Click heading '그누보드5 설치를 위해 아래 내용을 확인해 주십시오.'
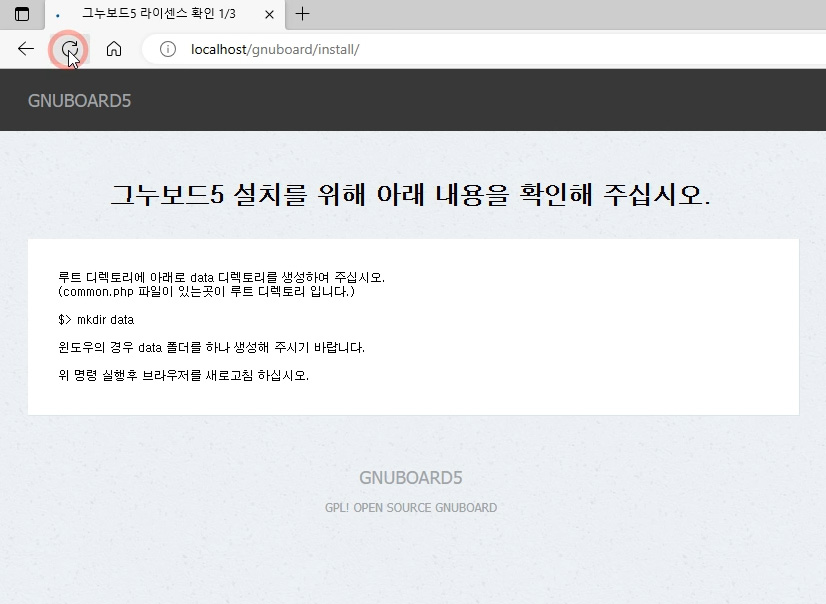 coord(411,194)
